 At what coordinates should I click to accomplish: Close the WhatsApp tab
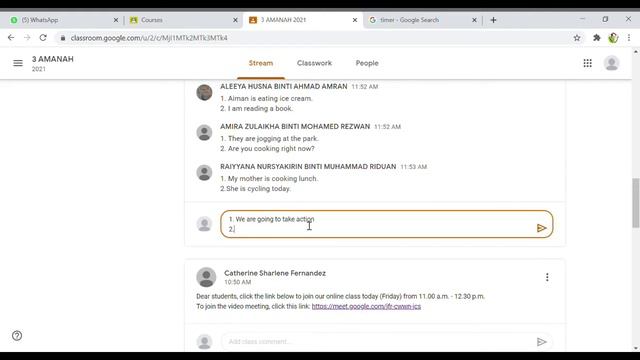point(116,20)
